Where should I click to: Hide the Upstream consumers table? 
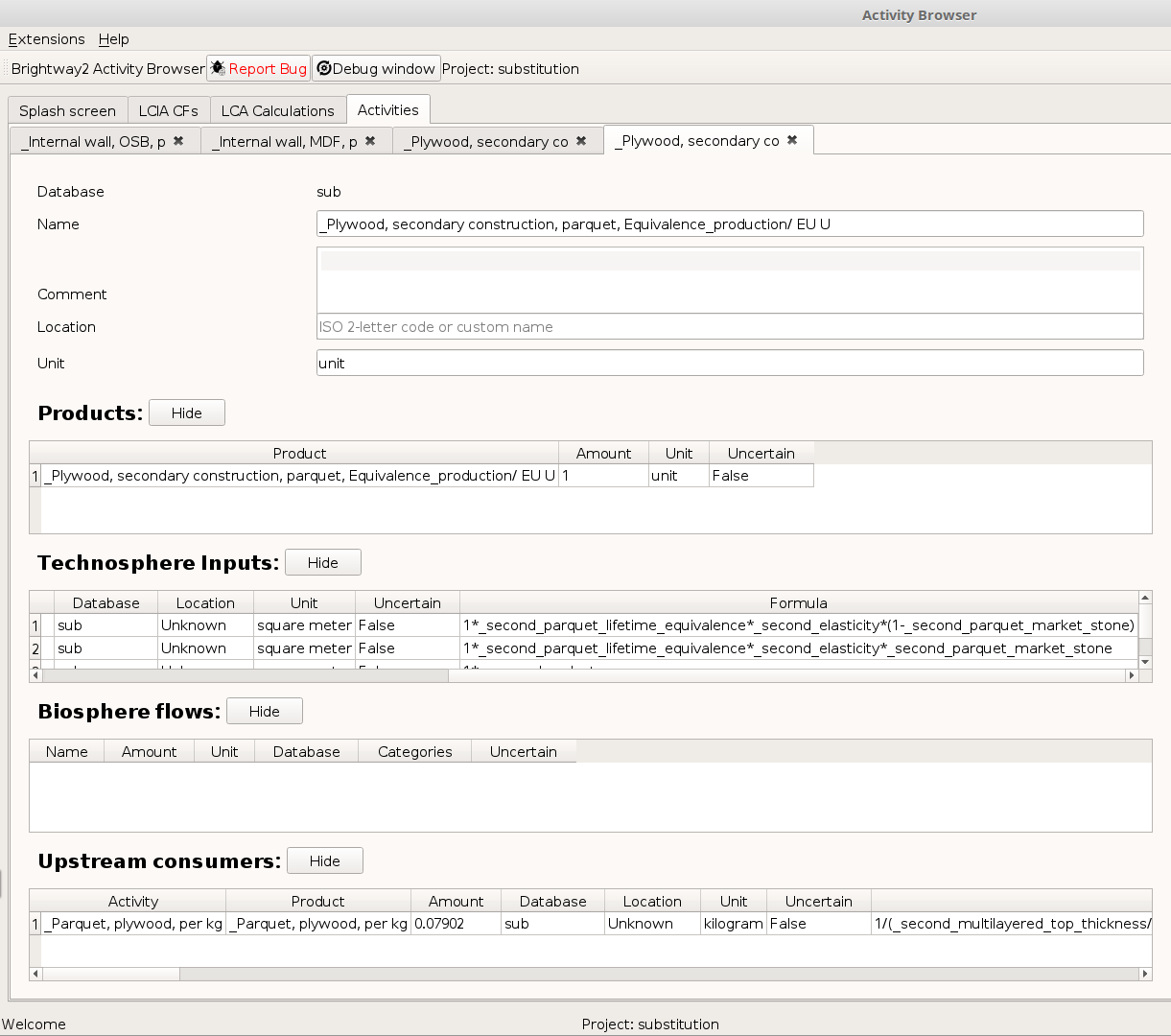324,860
